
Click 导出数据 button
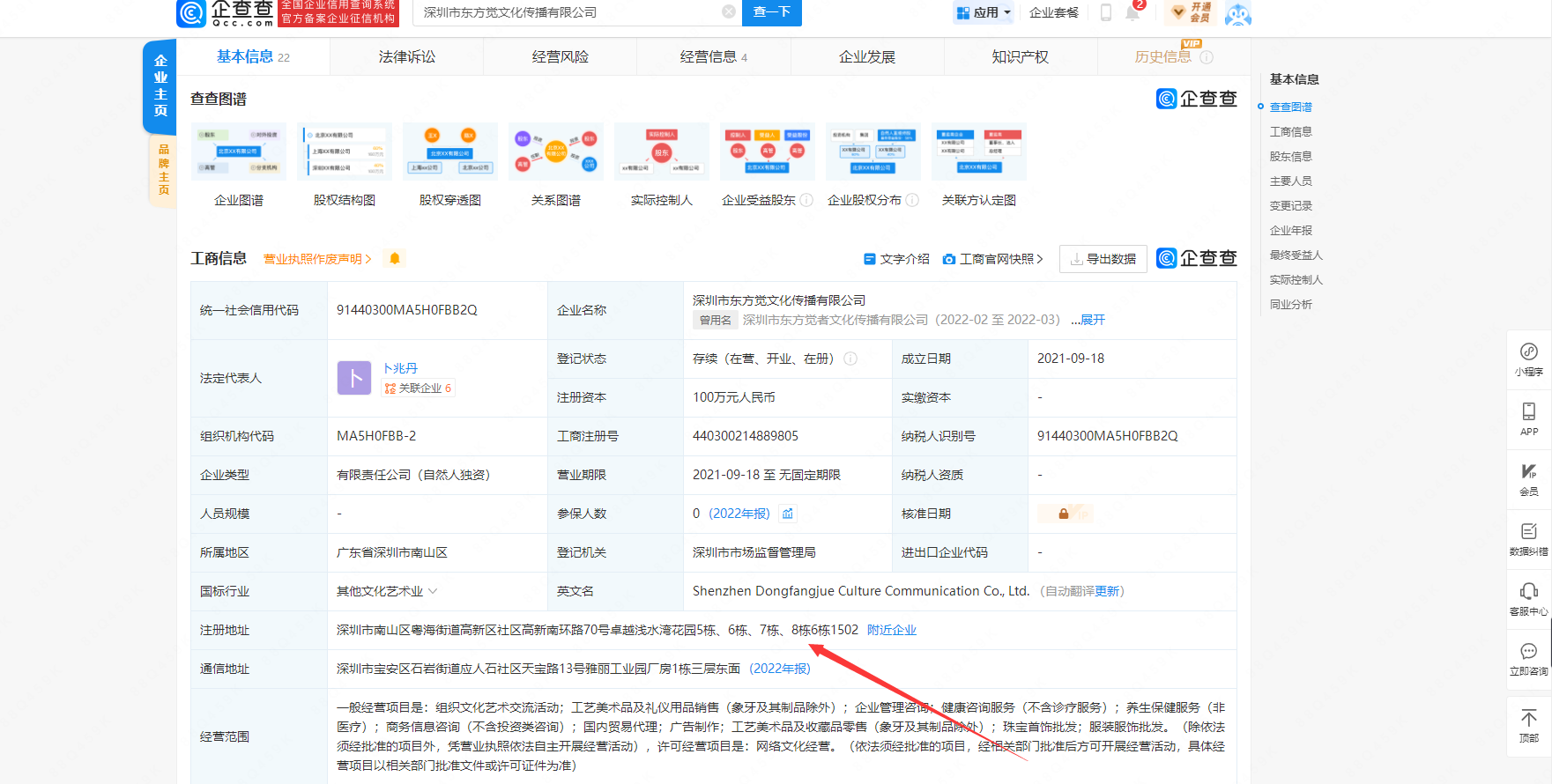point(1103,259)
